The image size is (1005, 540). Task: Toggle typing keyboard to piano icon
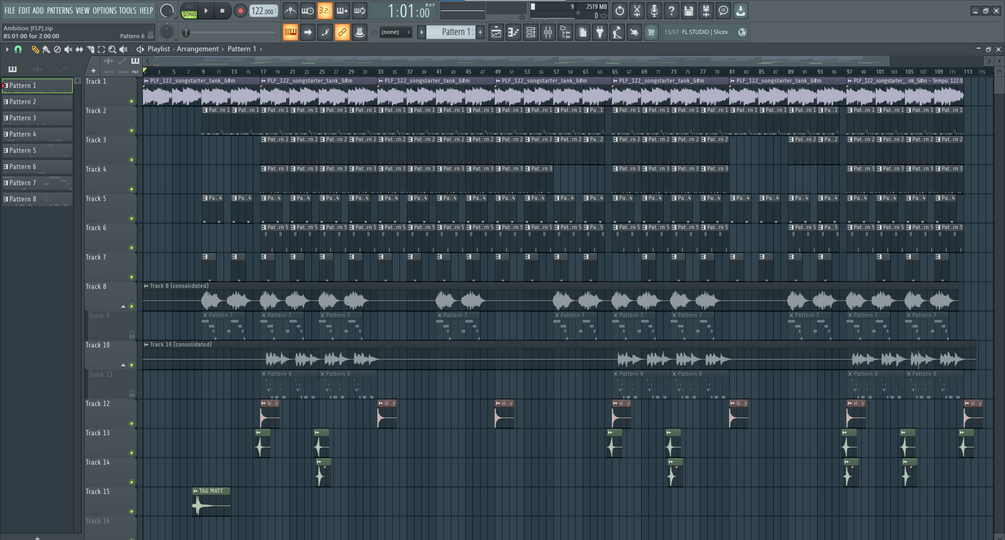290,32
